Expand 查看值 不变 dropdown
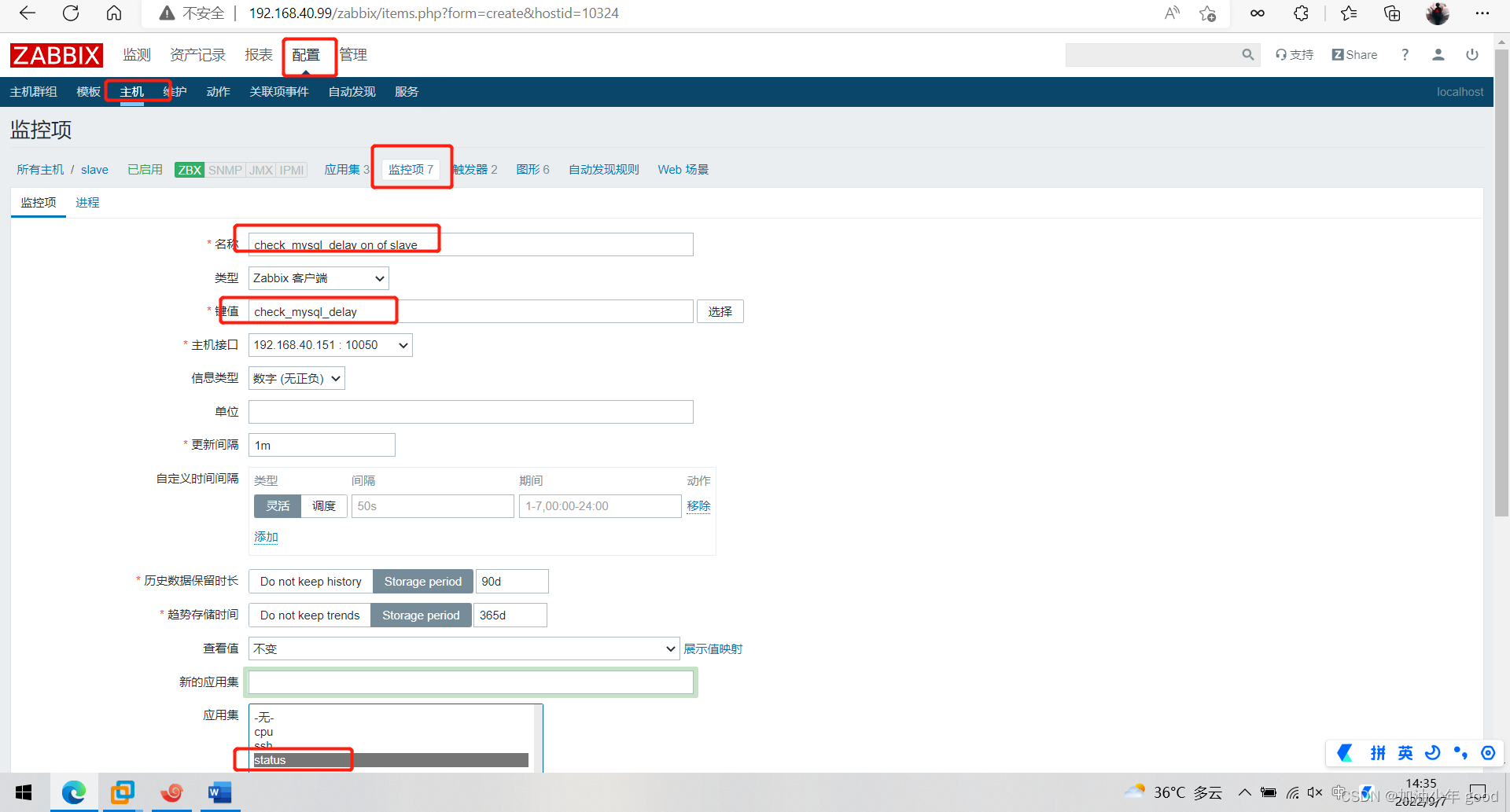 [x=464, y=648]
